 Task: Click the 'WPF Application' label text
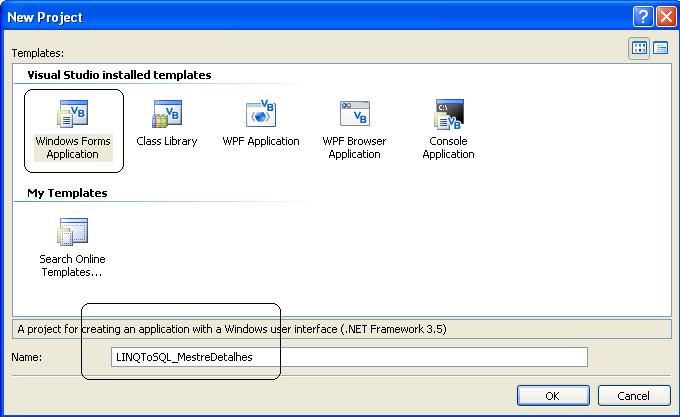261,141
